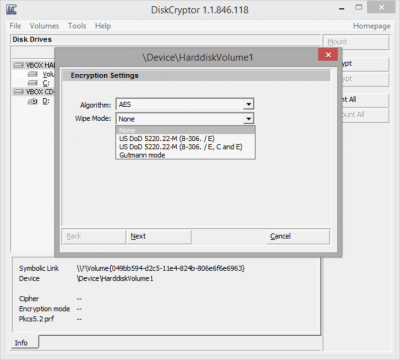Open the File menu
400x360 pixels.
(x=15, y=26)
